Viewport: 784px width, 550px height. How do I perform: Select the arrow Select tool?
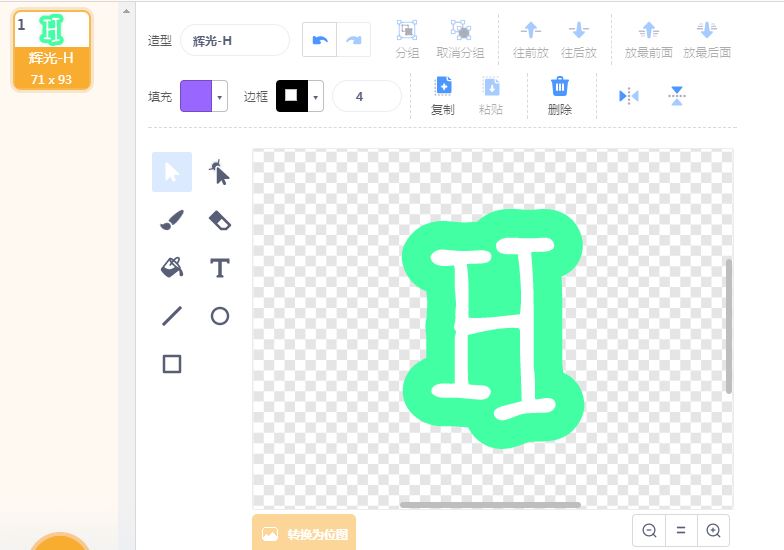point(172,172)
